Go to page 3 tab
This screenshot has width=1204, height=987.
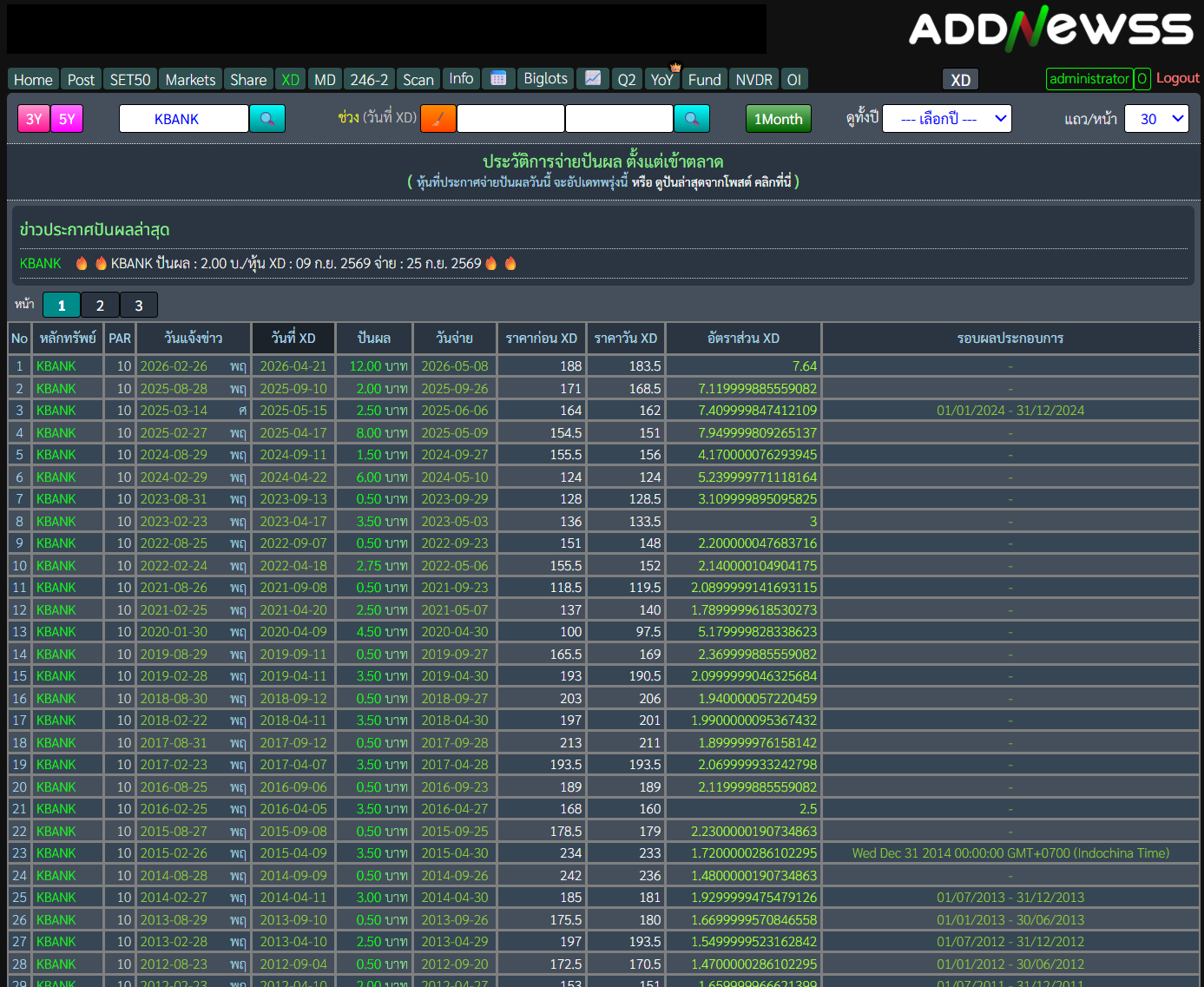click(139, 306)
